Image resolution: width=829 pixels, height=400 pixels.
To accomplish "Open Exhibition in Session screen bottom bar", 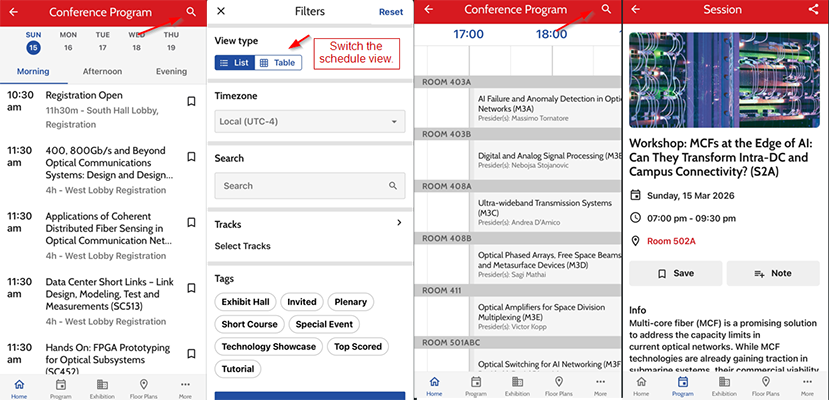I will coord(724,386).
